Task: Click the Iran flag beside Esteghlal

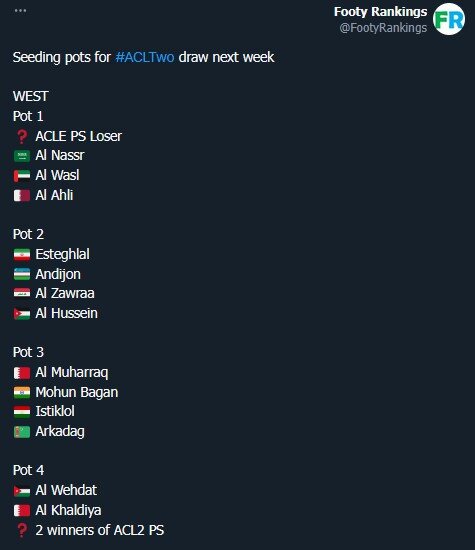Action: (x=22, y=255)
